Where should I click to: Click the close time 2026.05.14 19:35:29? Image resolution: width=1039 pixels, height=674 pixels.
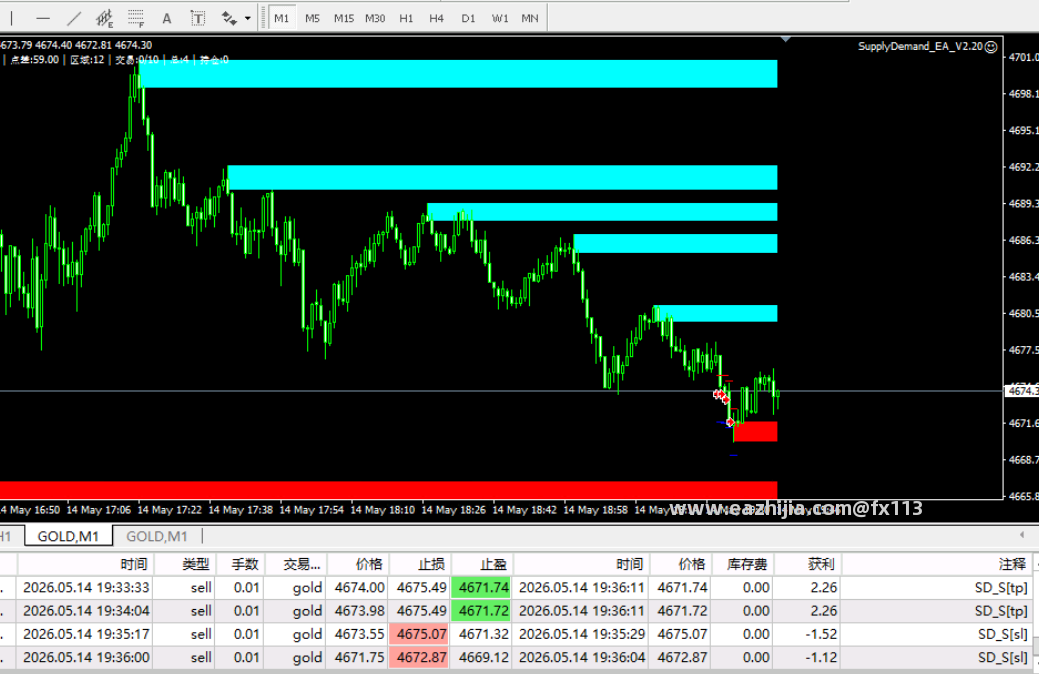[581, 634]
